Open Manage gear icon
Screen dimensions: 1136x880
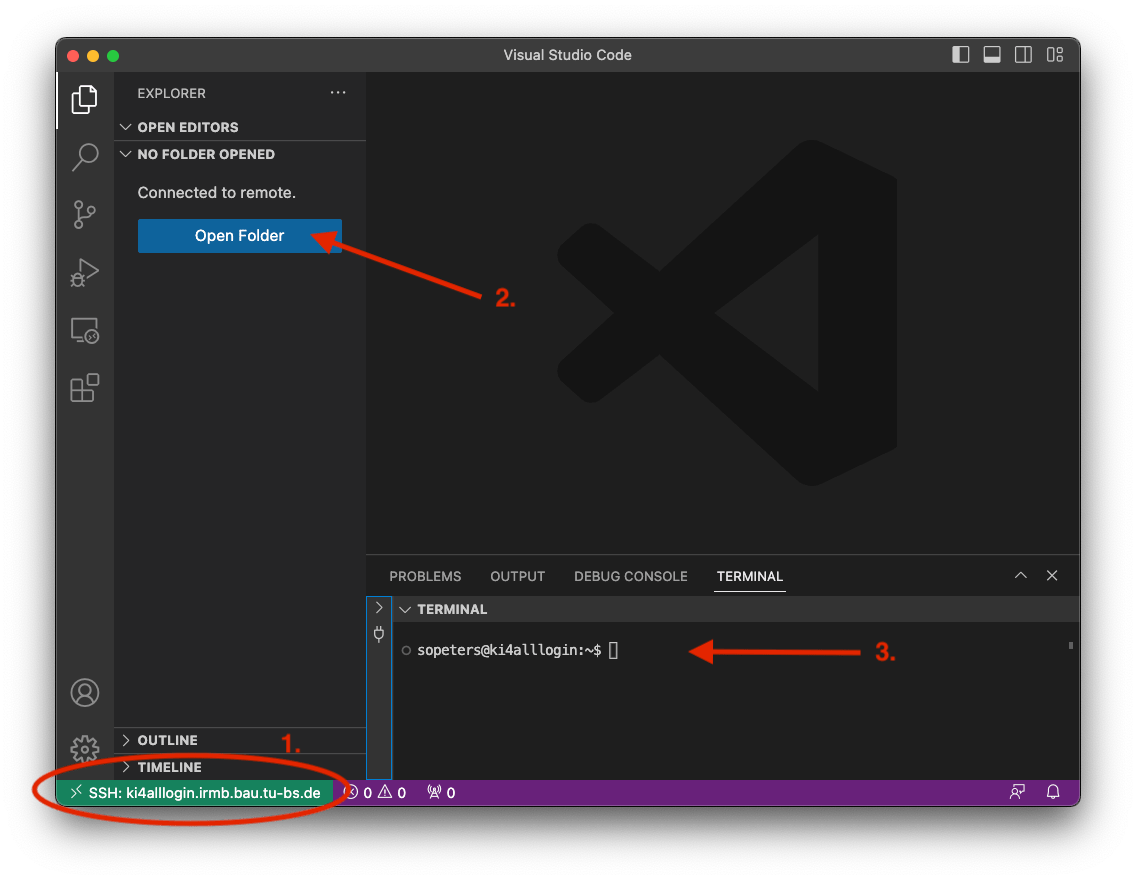85,748
